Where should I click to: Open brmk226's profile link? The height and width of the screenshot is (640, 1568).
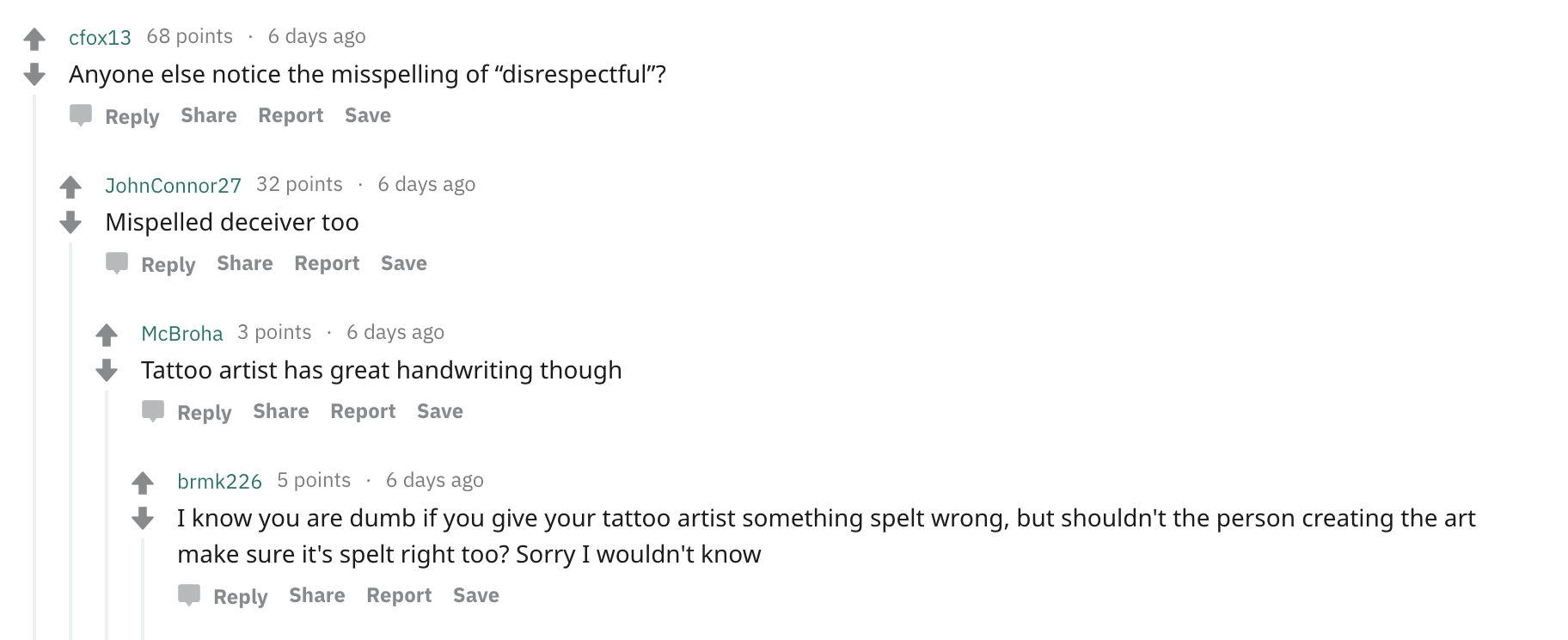[219, 481]
